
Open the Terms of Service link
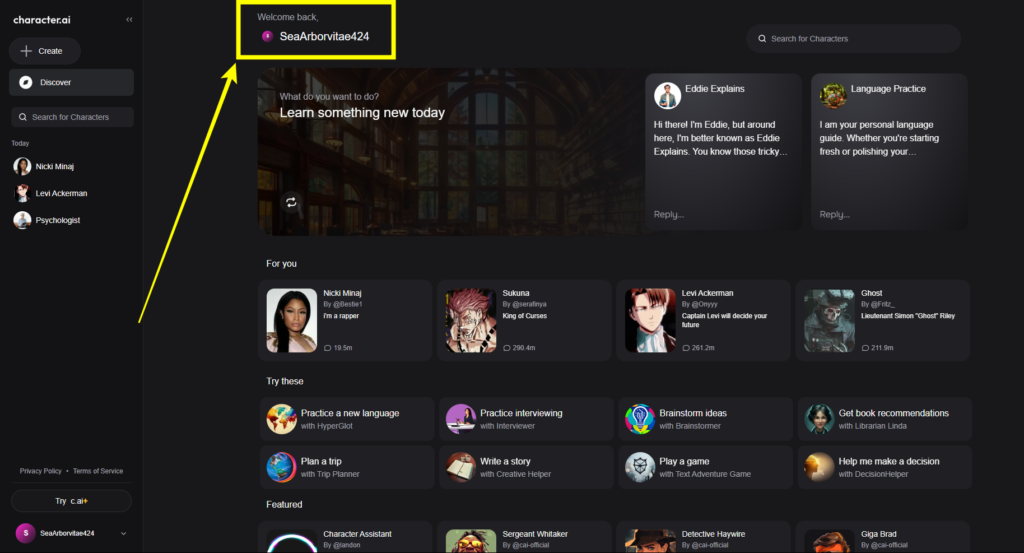(98, 471)
